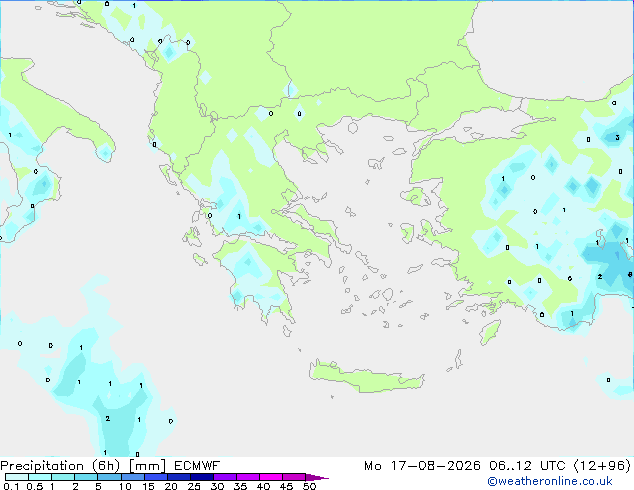Pick the 40–45 mm magenta legend swatch

(x=271, y=477)
